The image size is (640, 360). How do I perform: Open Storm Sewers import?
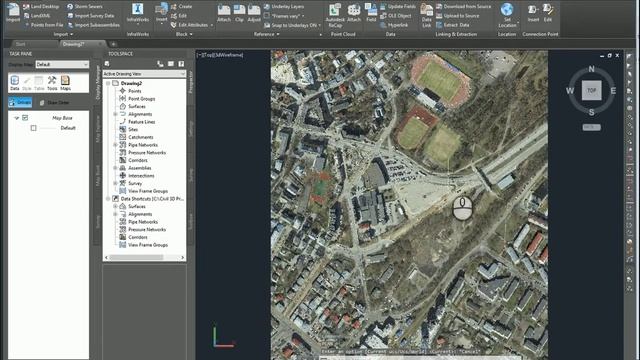(x=84, y=7)
